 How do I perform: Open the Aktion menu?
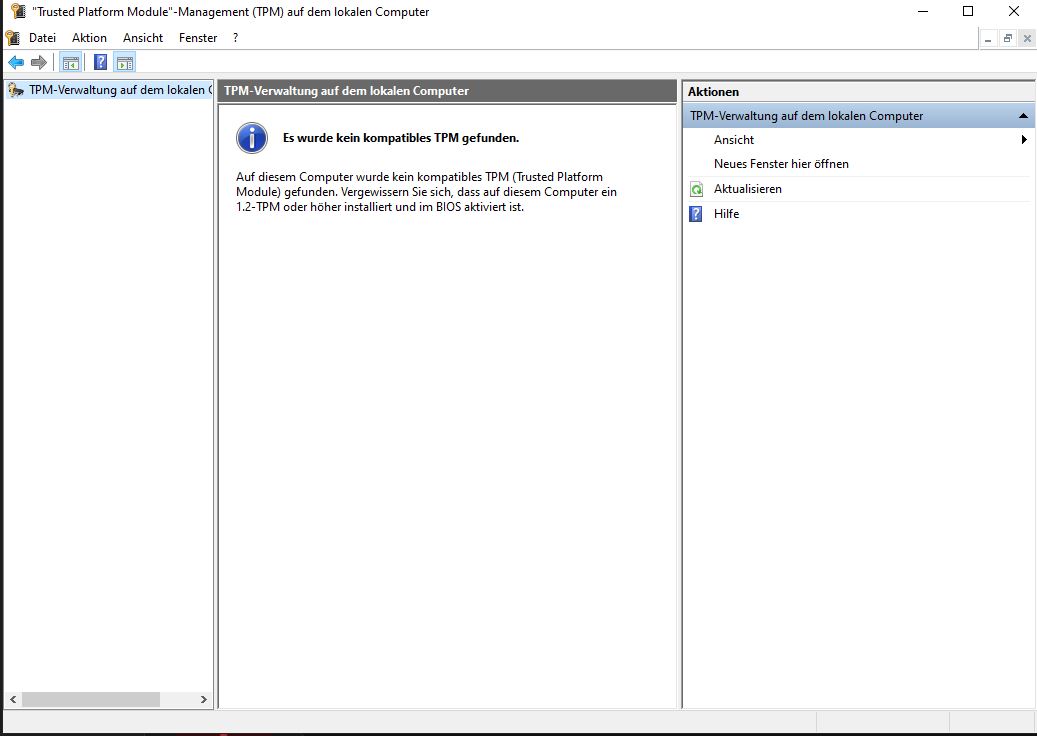tap(89, 38)
